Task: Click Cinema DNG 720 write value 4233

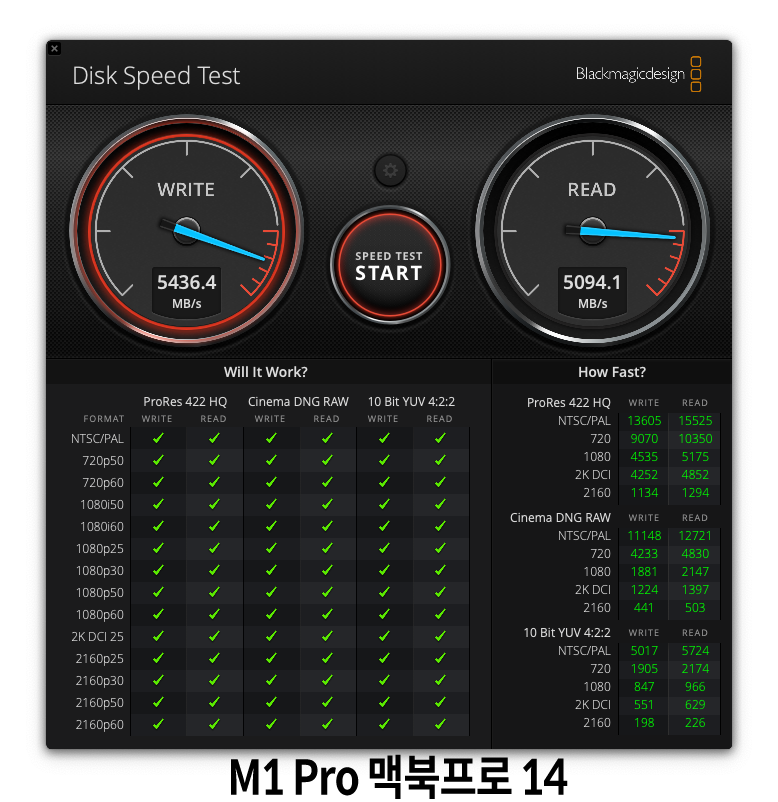Action: (x=644, y=553)
